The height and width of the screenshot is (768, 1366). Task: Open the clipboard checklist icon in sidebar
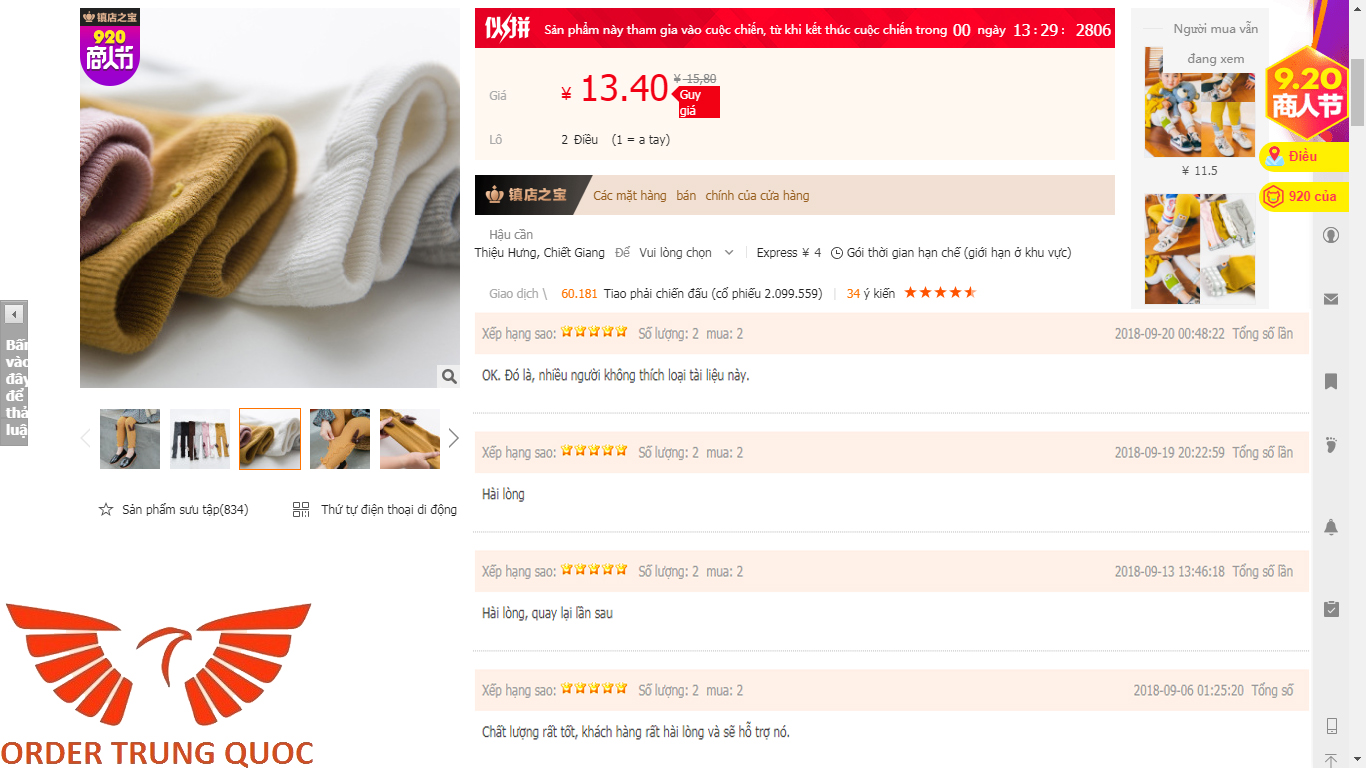pos(1331,608)
